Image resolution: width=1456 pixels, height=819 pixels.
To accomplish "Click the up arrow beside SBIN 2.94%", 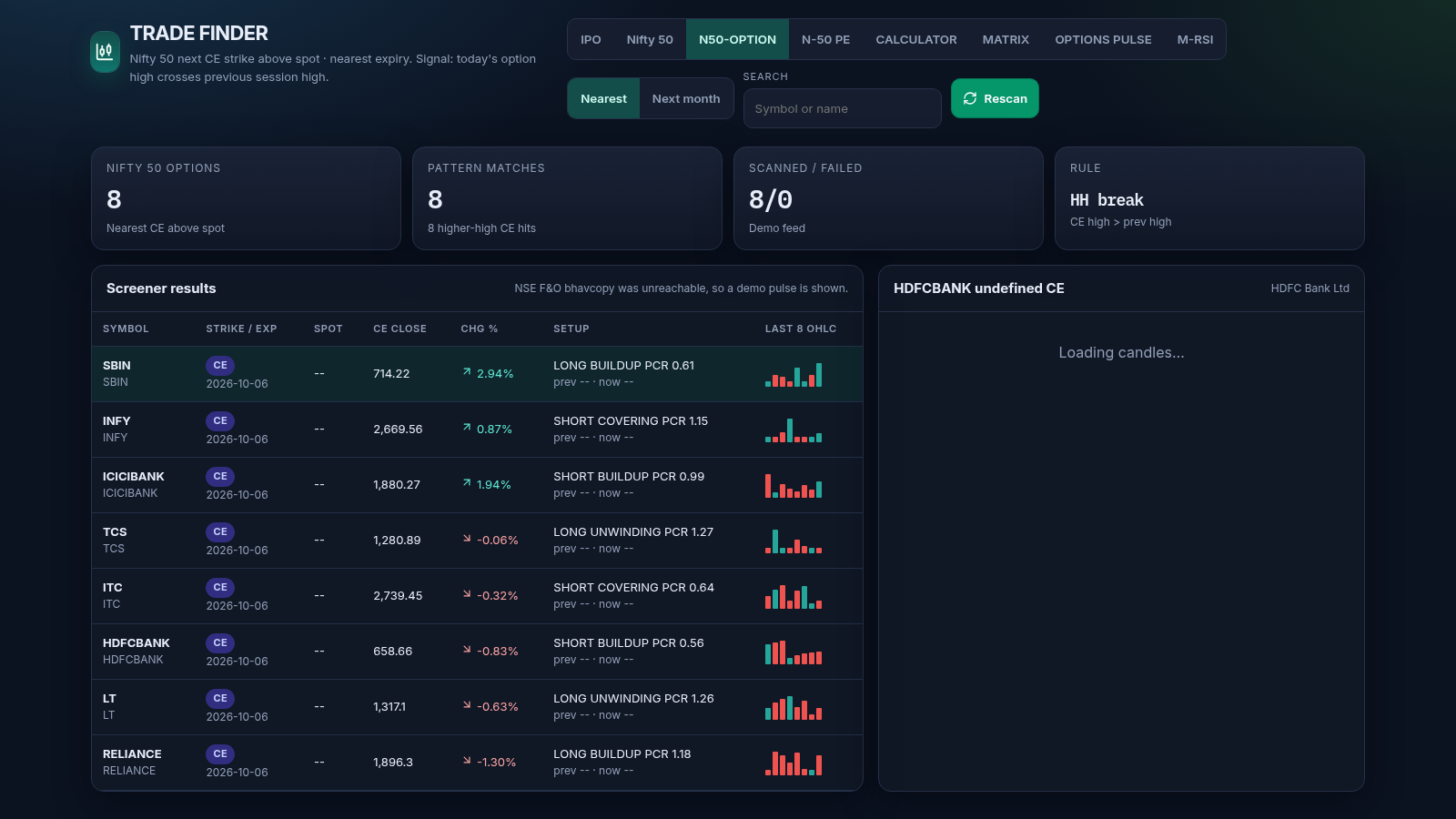I will pos(467,372).
